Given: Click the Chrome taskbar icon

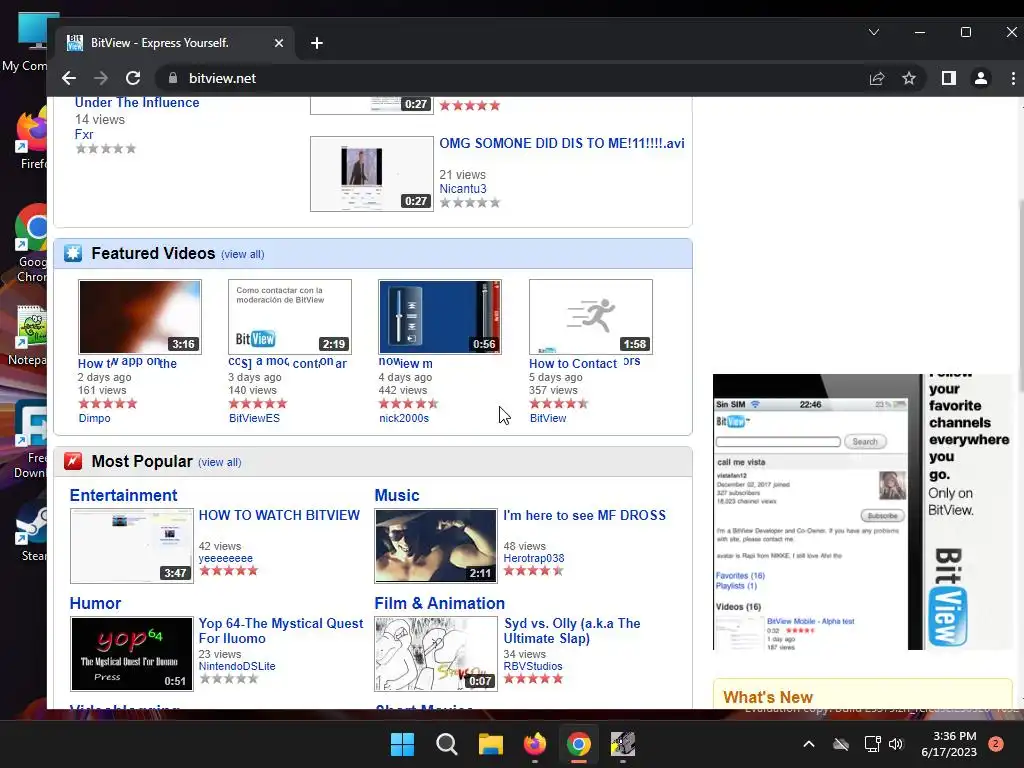Looking at the screenshot, I should [579, 744].
